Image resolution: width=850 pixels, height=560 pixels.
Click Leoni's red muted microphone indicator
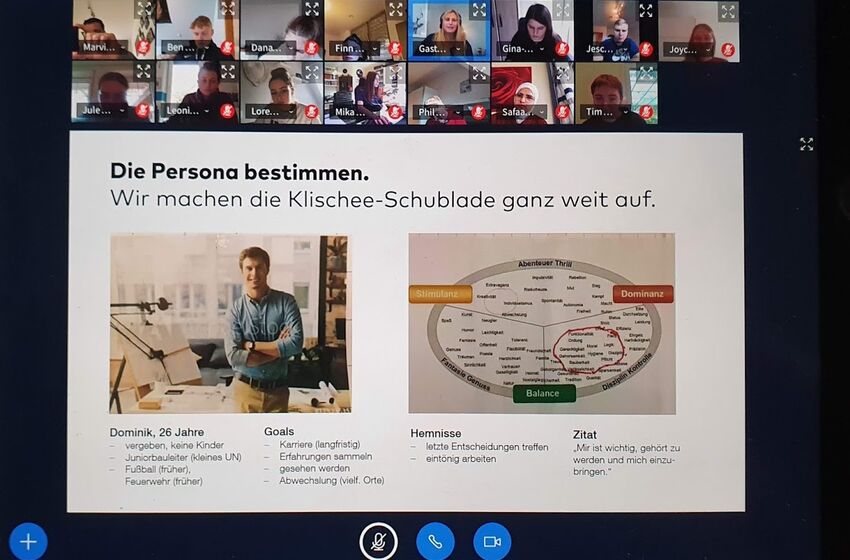point(227,111)
